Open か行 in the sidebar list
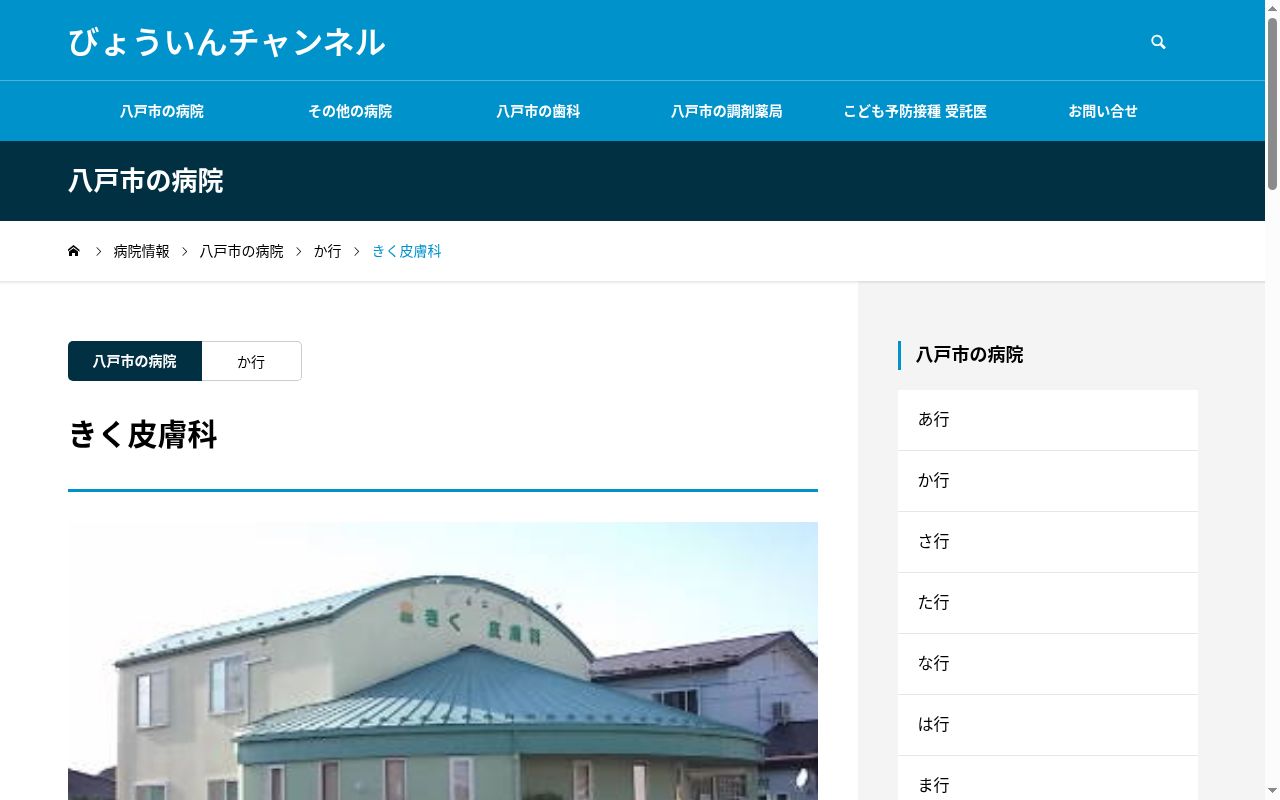The width and height of the screenshot is (1280, 800). pos(1048,481)
